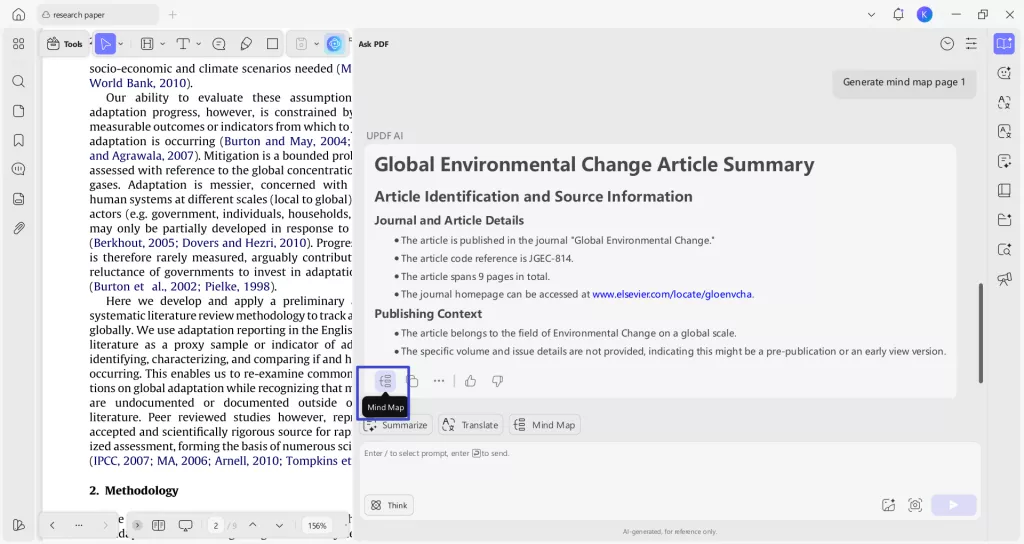This screenshot has height=544, width=1024.
Task: Open a new tab with plus button
Action: click(172, 15)
